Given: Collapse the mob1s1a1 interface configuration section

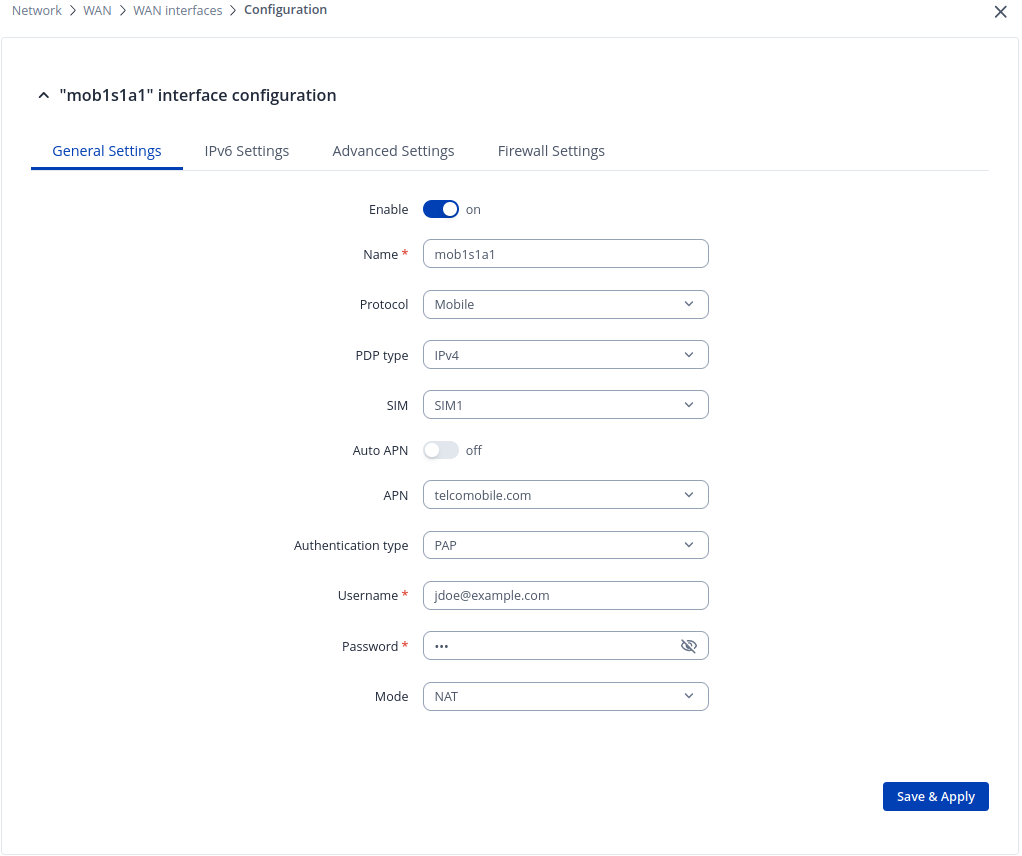Looking at the screenshot, I should (x=43, y=96).
